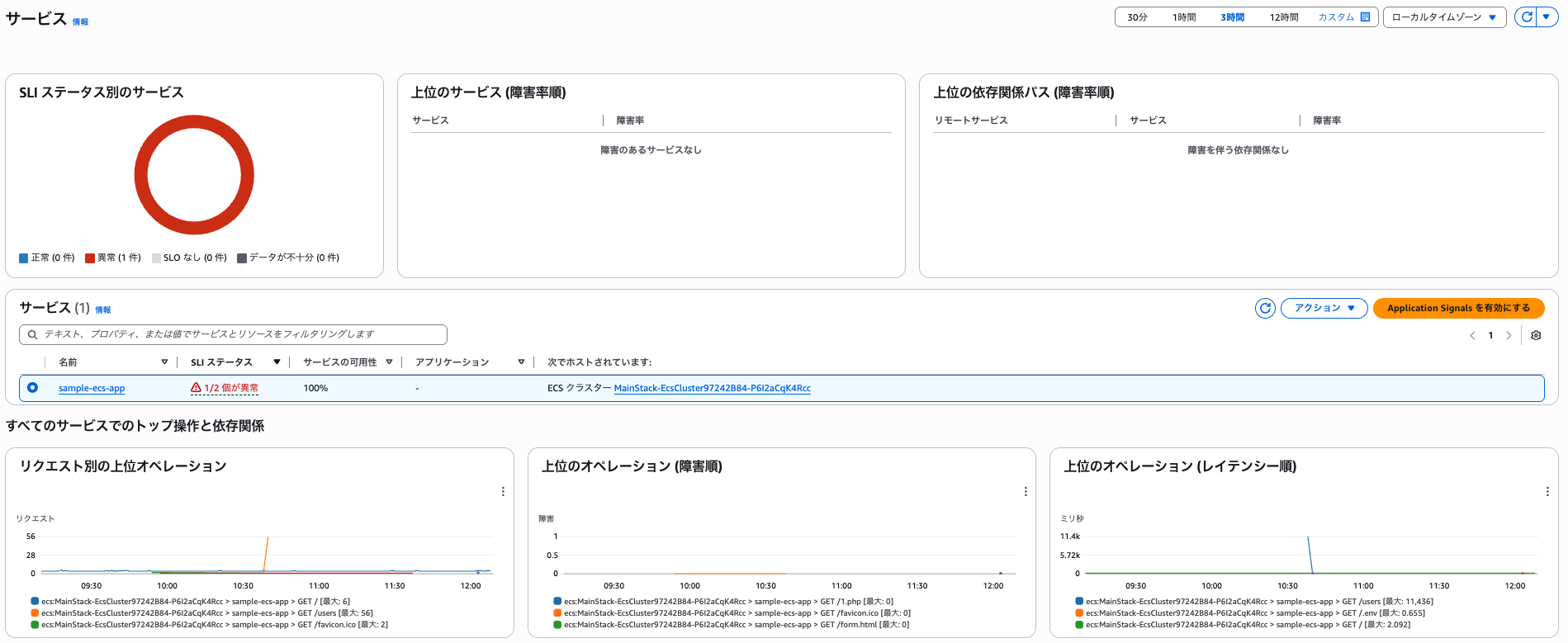Select the 30分 time range

coord(1137,17)
